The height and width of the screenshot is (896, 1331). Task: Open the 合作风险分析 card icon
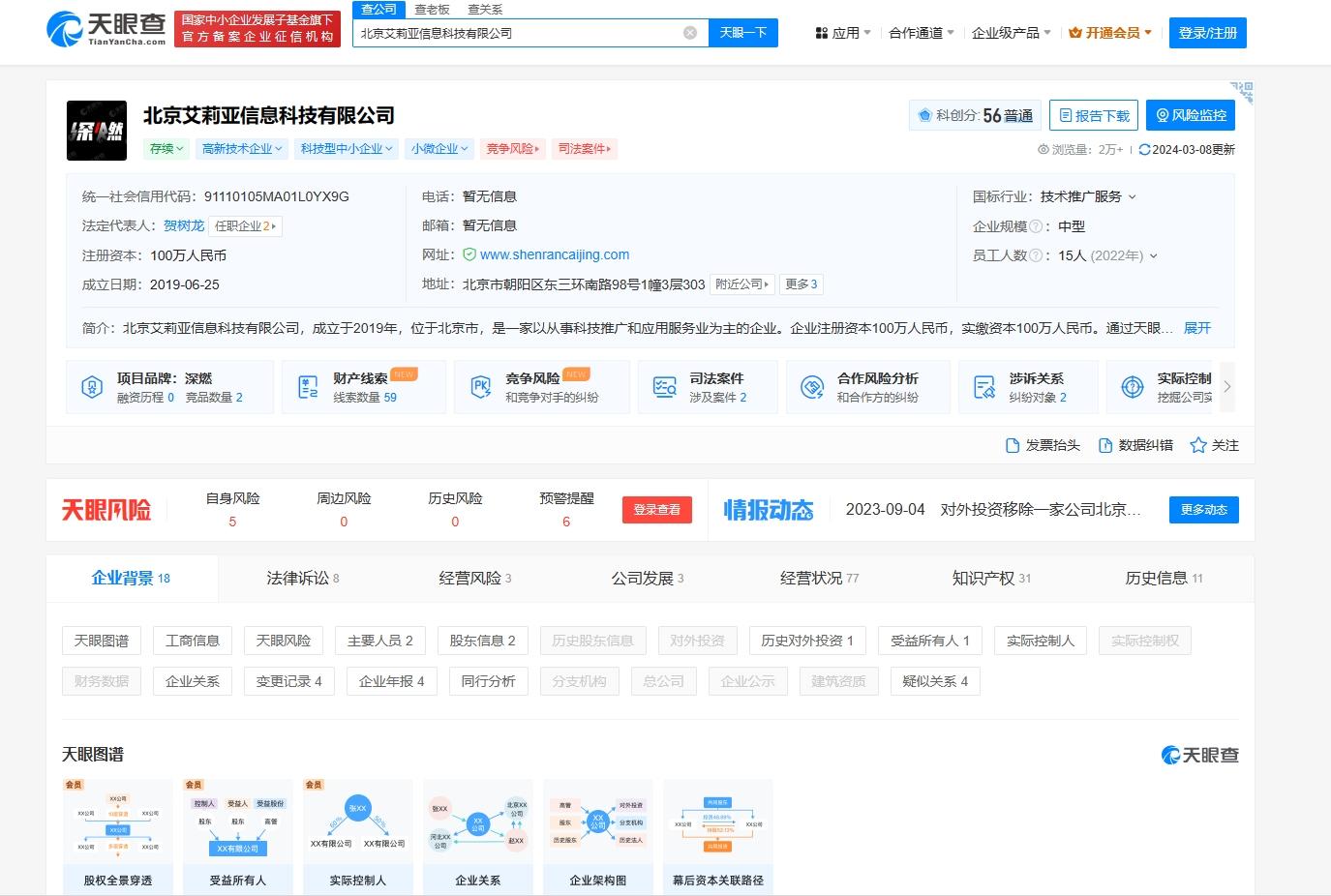812,387
